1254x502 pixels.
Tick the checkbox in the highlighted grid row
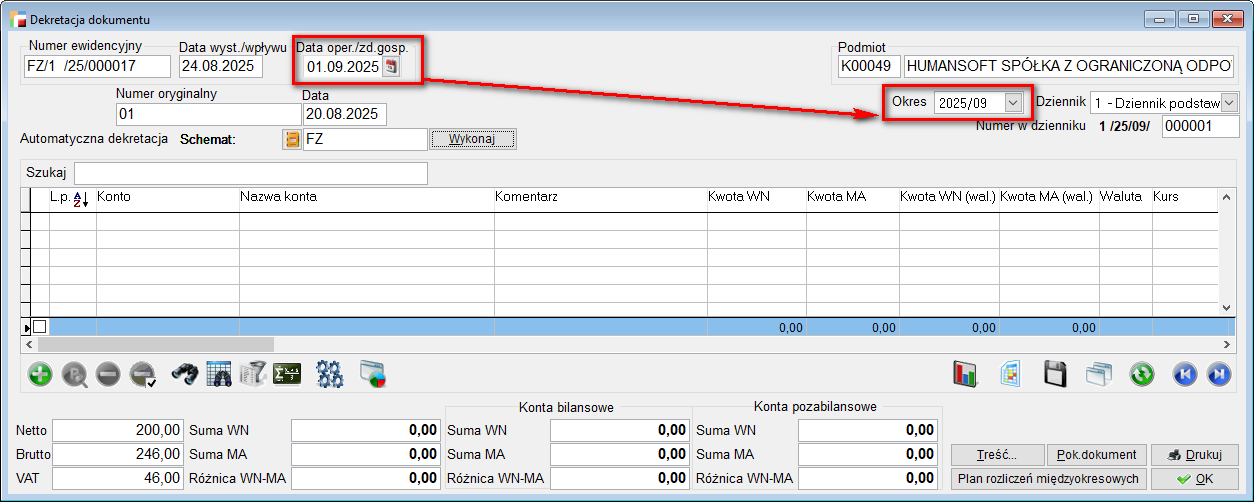[x=40, y=327]
